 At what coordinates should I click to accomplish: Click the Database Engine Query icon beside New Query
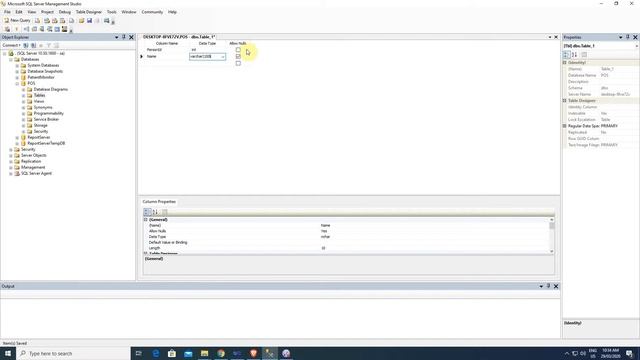[38, 20]
